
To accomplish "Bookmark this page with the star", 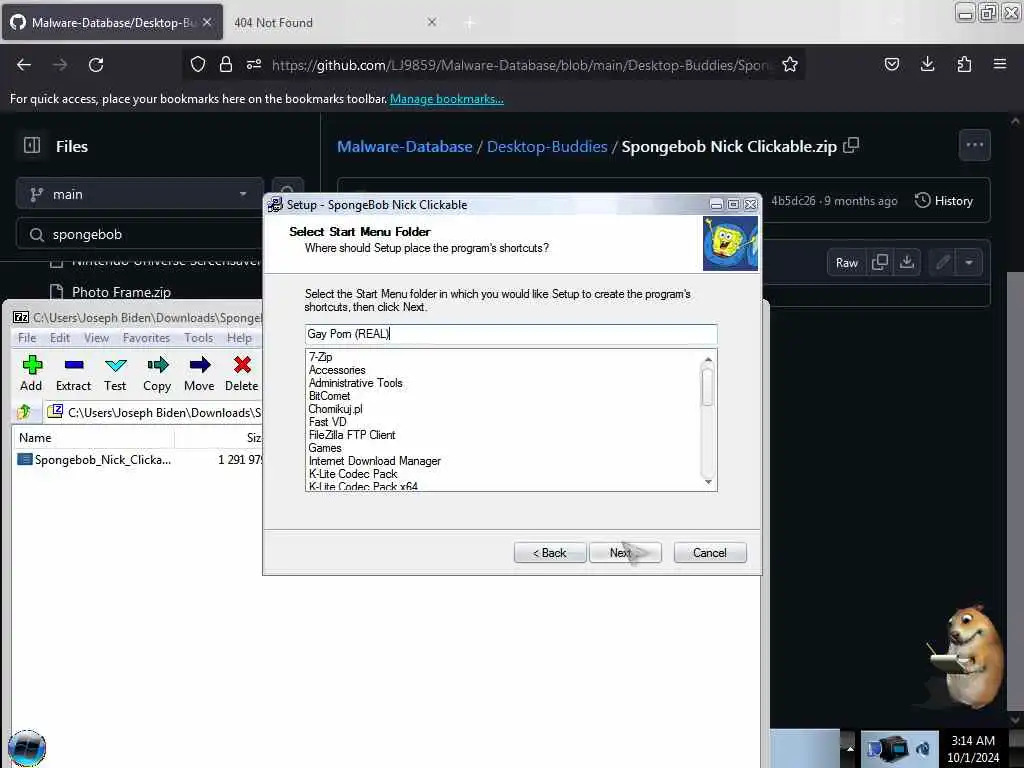I will 790,64.
